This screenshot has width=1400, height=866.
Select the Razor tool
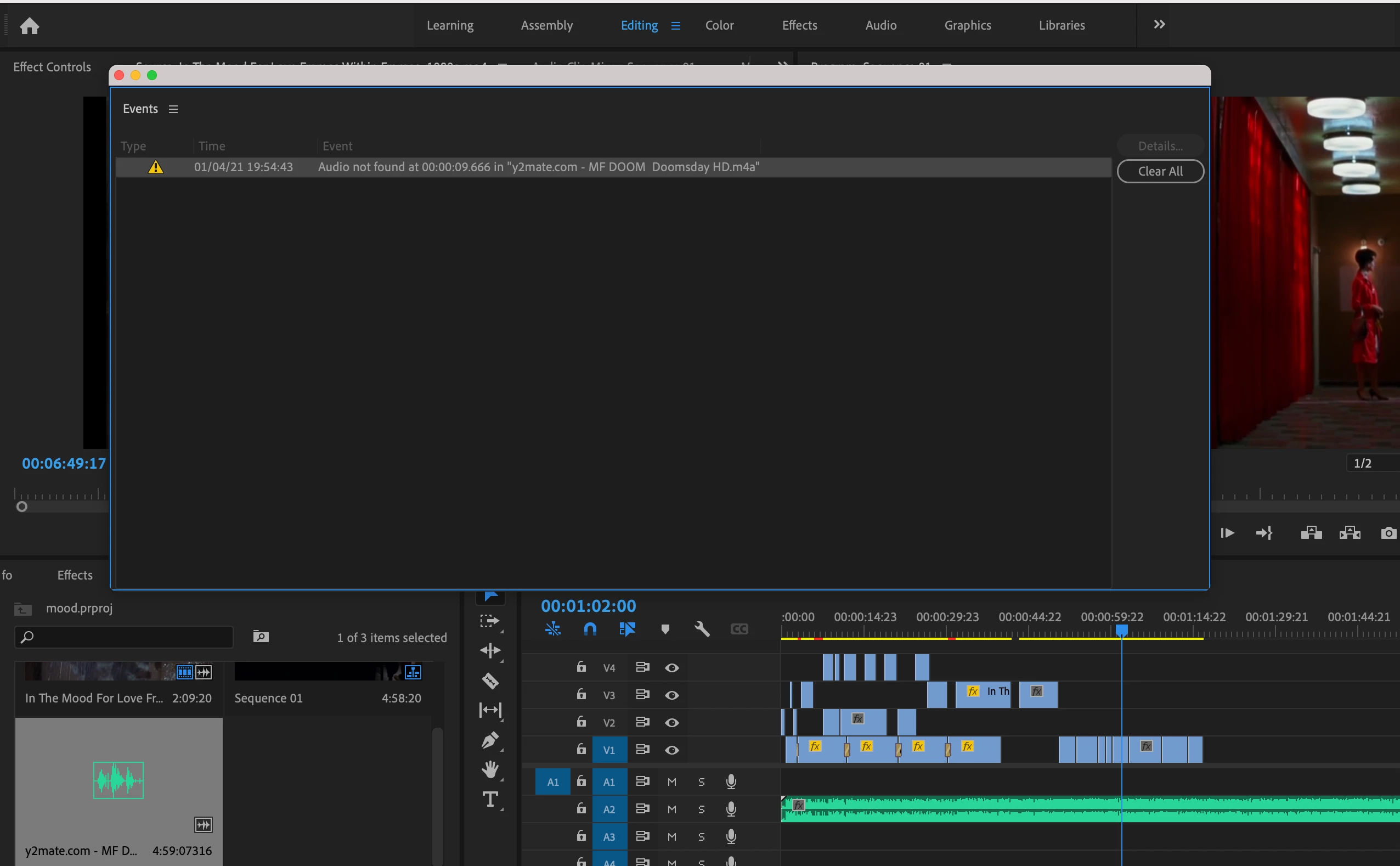[490, 681]
